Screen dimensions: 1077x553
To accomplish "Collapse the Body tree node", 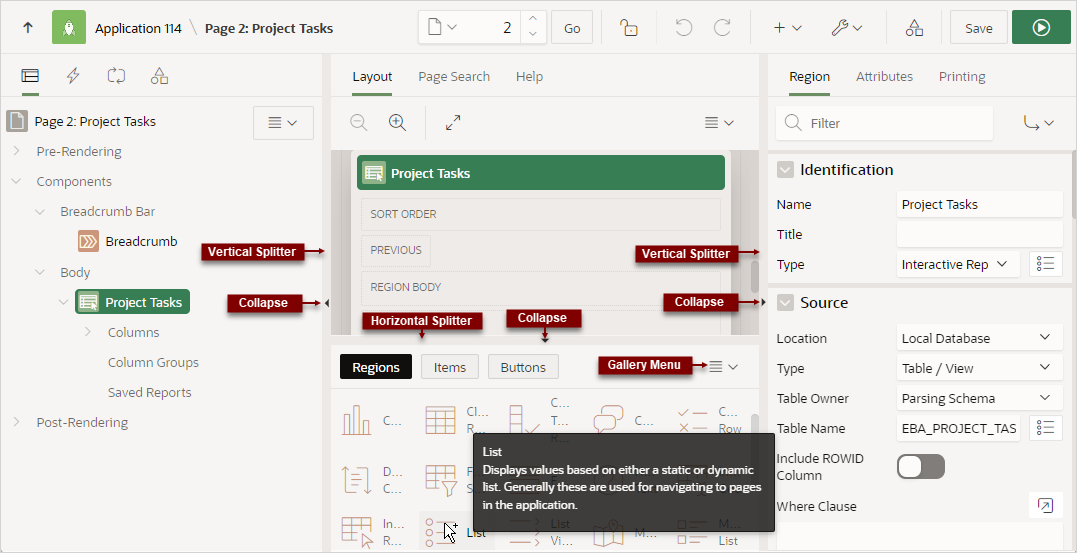I will pos(40,272).
